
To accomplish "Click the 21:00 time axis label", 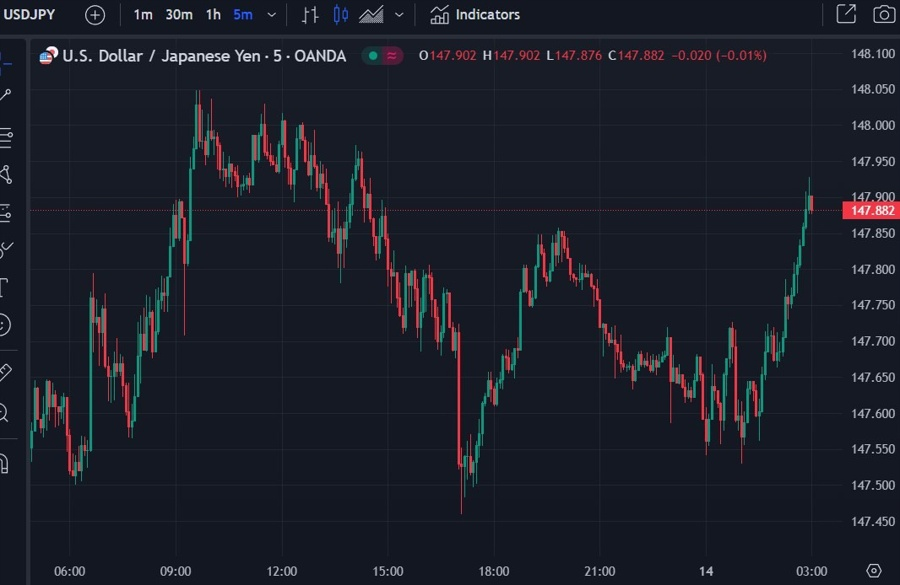I will coord(600,571).
